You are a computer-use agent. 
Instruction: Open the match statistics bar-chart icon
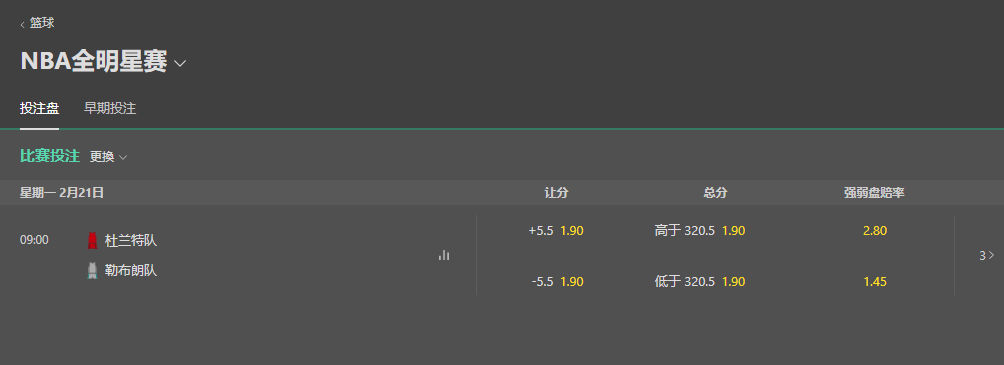pyautogui.click(x=444, y=256)
